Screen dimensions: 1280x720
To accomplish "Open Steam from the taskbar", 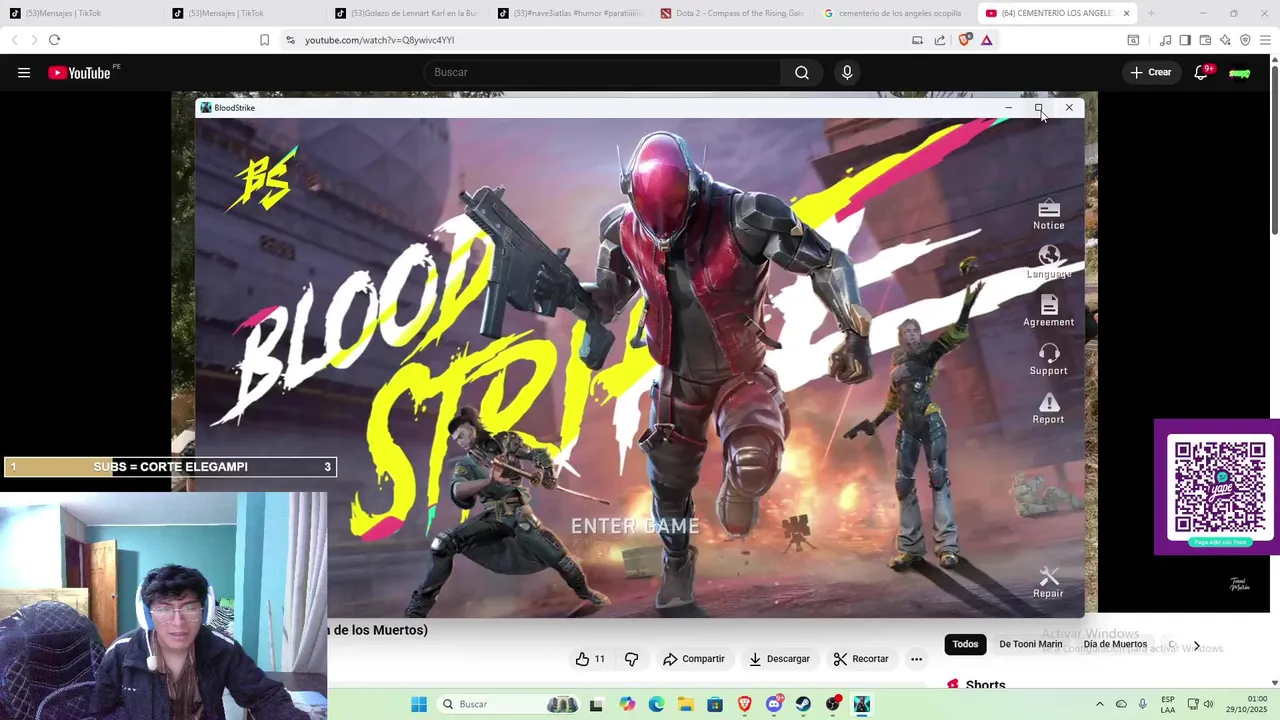I will 803,704.
